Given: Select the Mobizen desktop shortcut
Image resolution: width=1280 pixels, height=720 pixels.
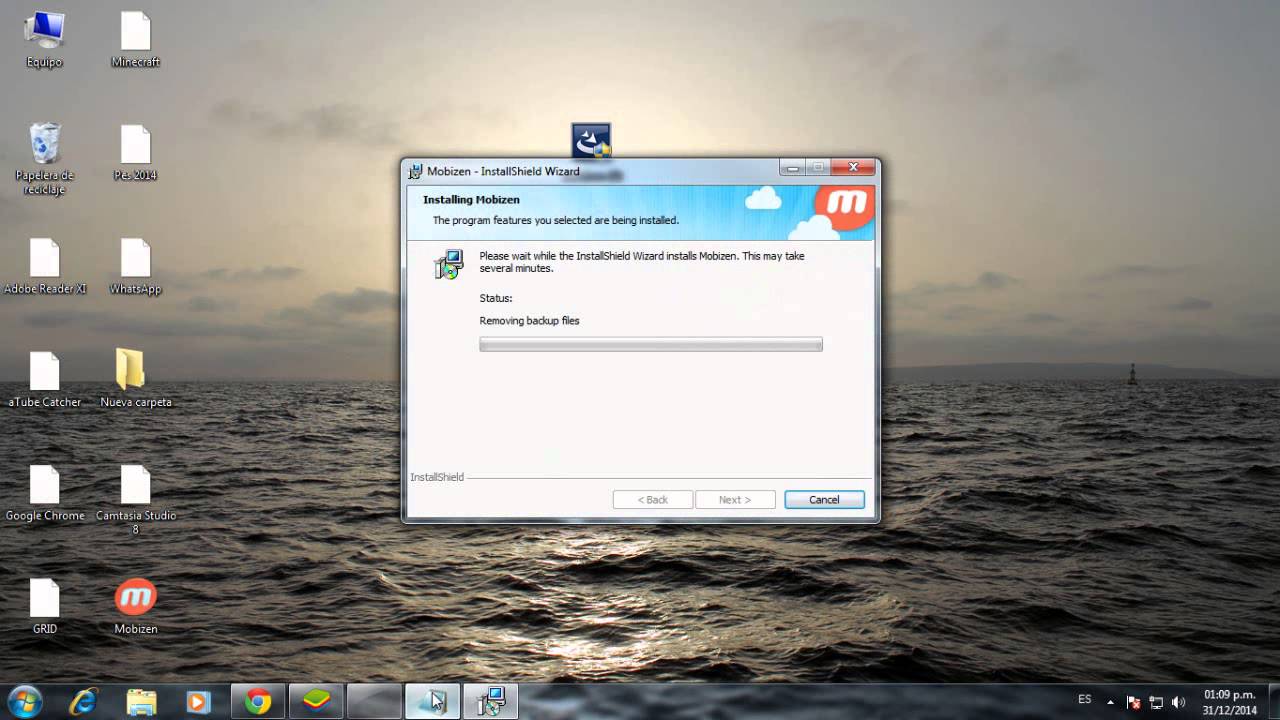Looking at the screenshot, I should coord(135,607).
